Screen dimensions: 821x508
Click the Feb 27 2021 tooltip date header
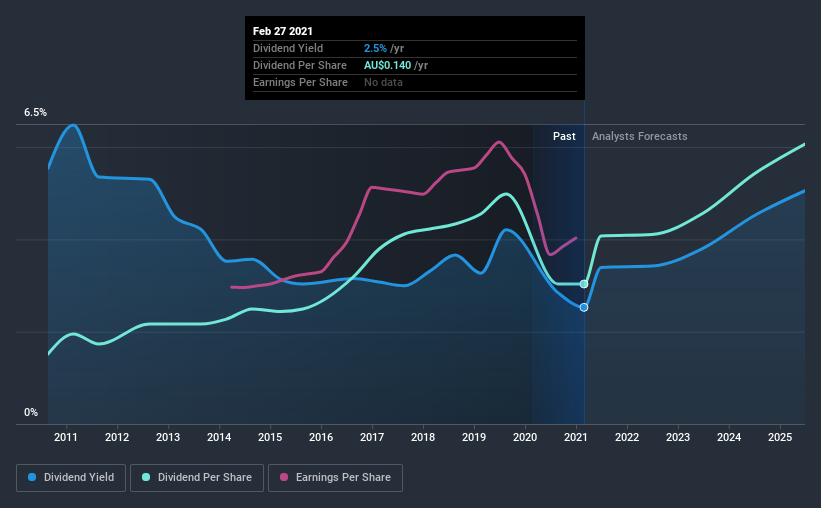coord(283,31)
